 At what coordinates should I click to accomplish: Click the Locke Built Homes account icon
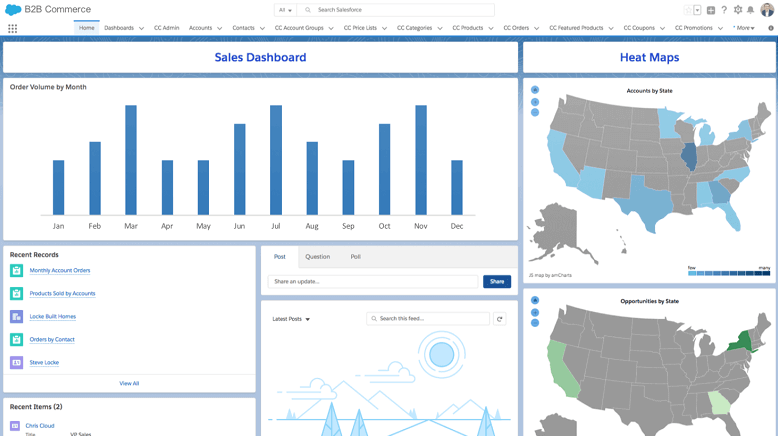coord(16,316)
